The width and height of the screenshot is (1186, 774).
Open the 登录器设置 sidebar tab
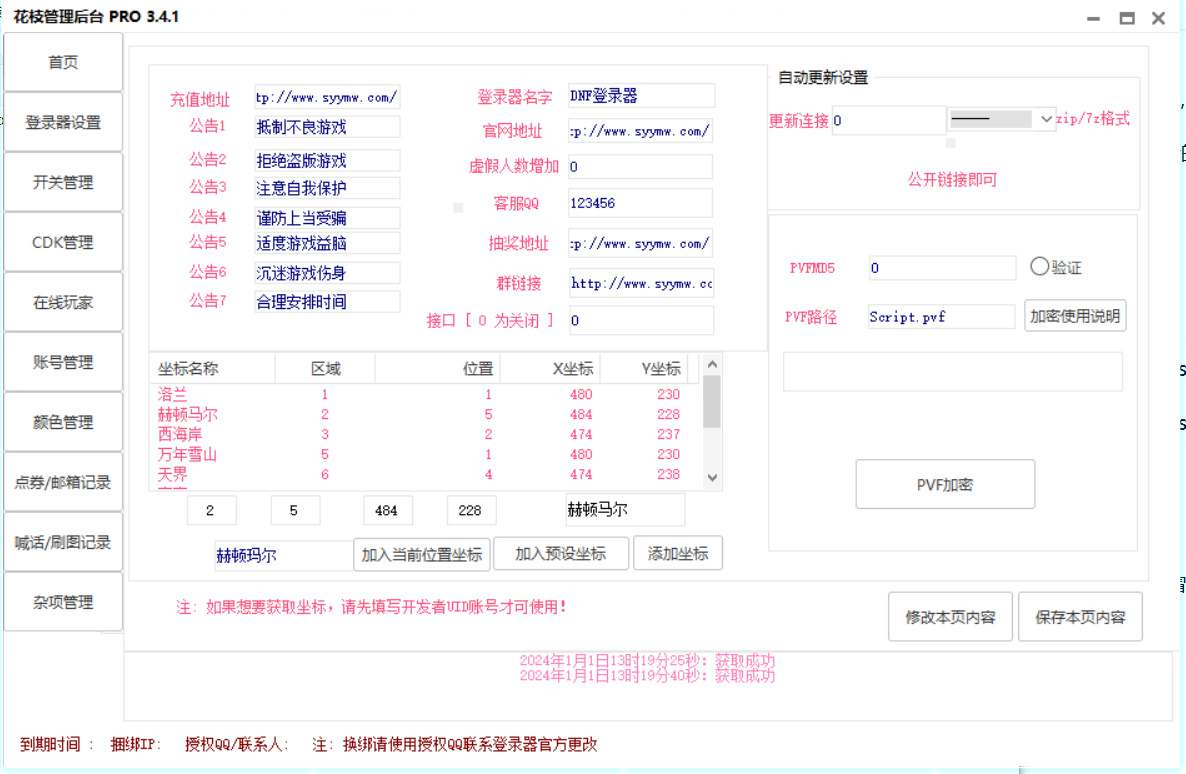coord(63,123)
